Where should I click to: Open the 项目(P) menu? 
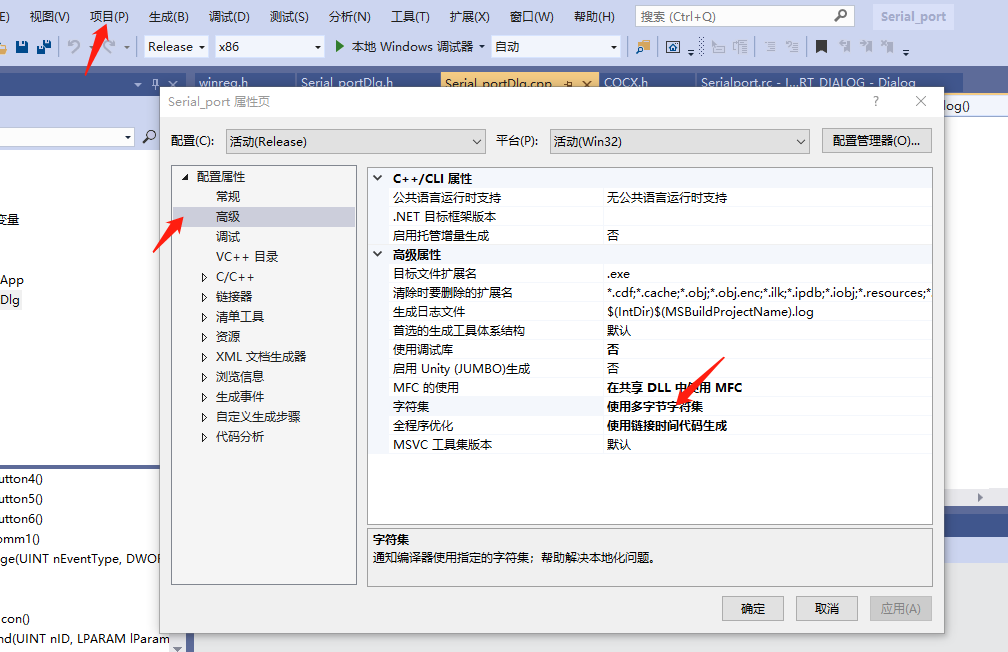[x=109, y=17]
